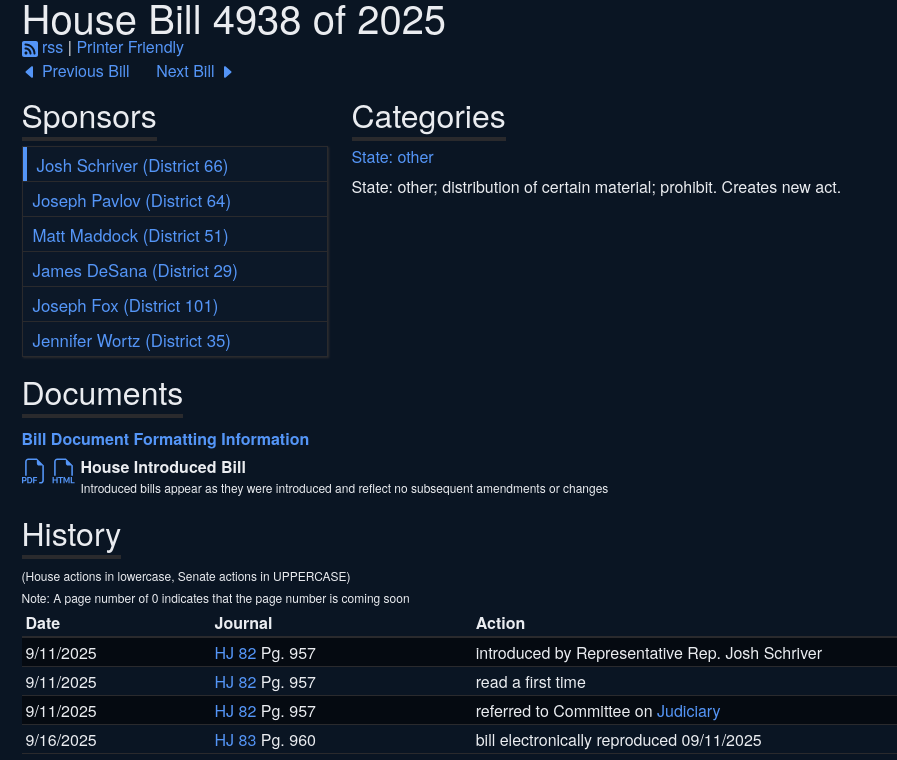The height and width of the screenshot is (760, 897).
Task: Click the House Bill 4938 of 2025 title
Action: click(233, 21)
